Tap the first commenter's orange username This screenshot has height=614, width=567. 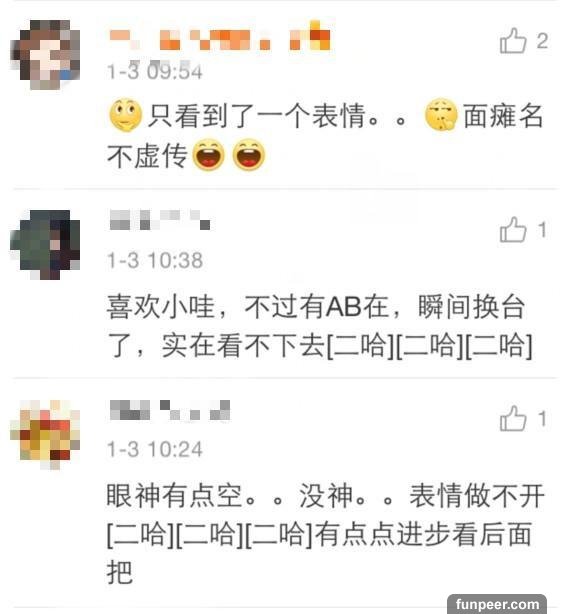pyautogui.click(x=220, y=36)
